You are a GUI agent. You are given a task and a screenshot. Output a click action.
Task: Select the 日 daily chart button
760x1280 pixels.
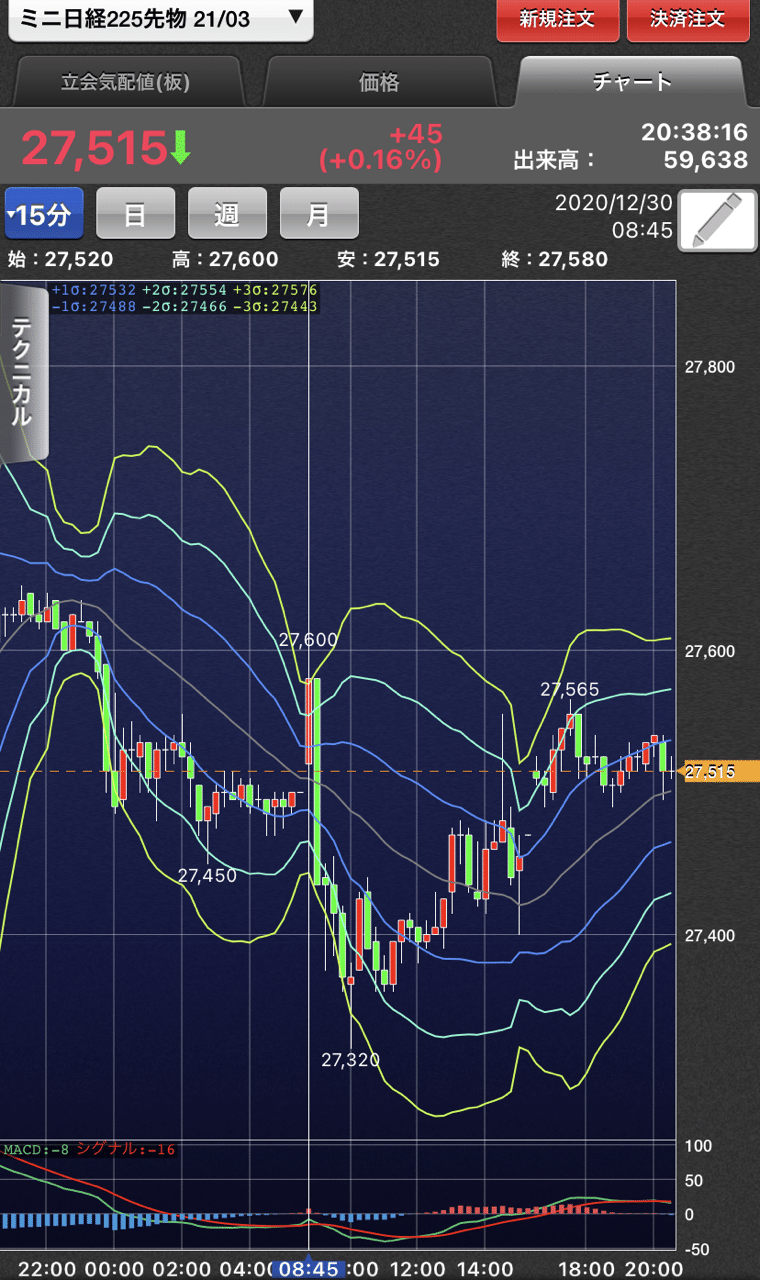point(135,214)
